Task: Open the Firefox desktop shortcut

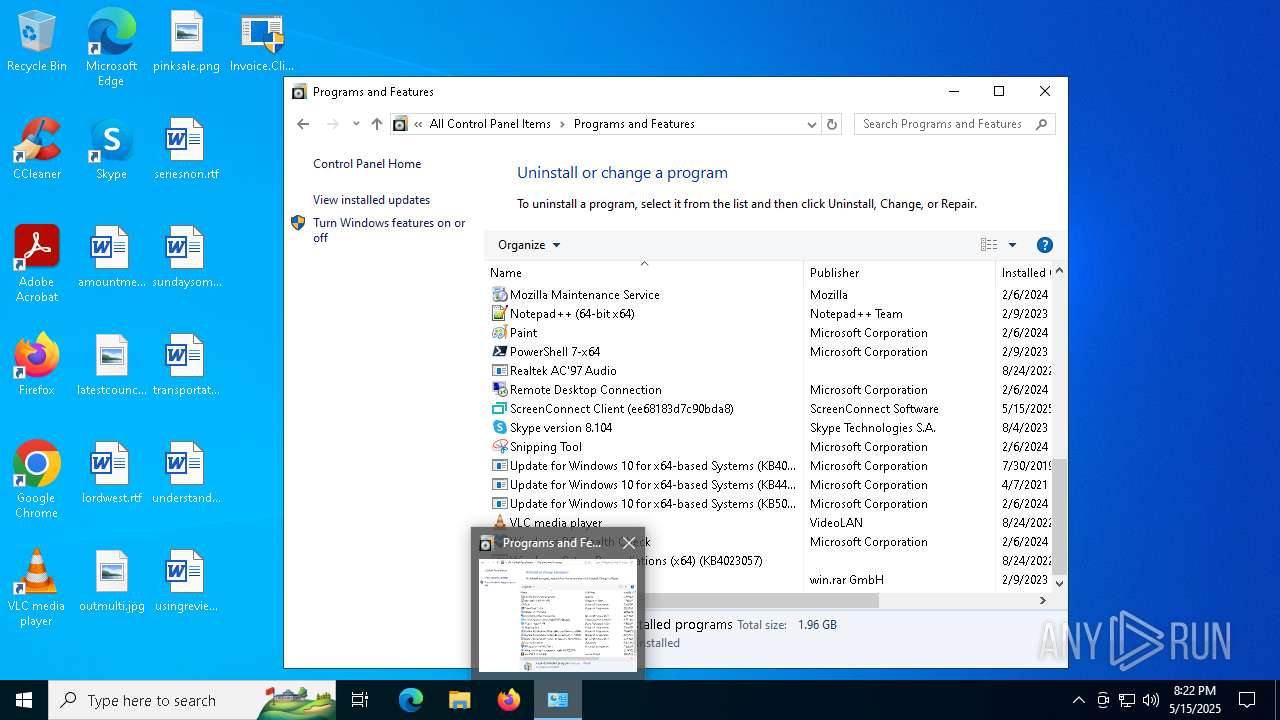Action: [37, 366]
